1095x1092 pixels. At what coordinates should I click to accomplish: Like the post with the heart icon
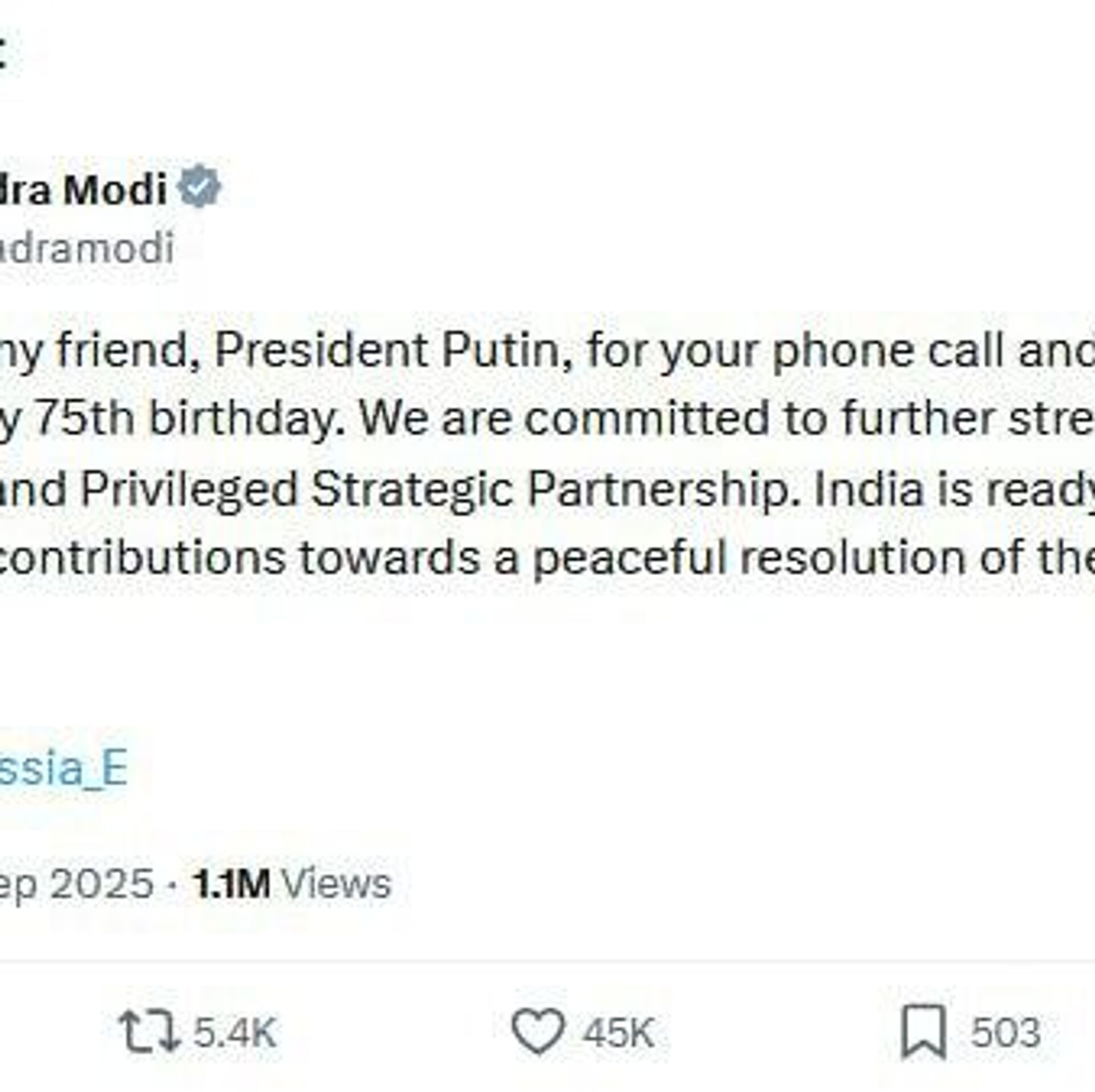pyautogui.click(x=538, y=1031)
